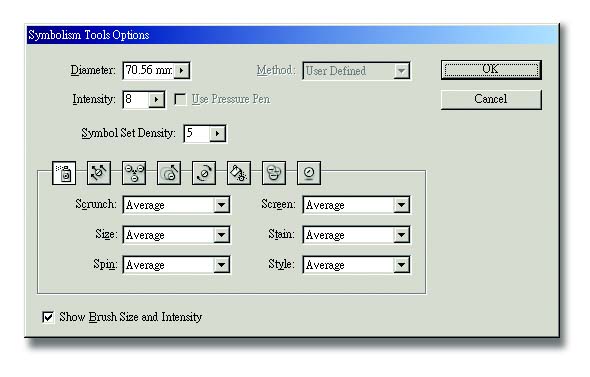Open the Scrunch dropdown menu
The width and height of the screenshot is (590, 377).
(x=222, y=205)
